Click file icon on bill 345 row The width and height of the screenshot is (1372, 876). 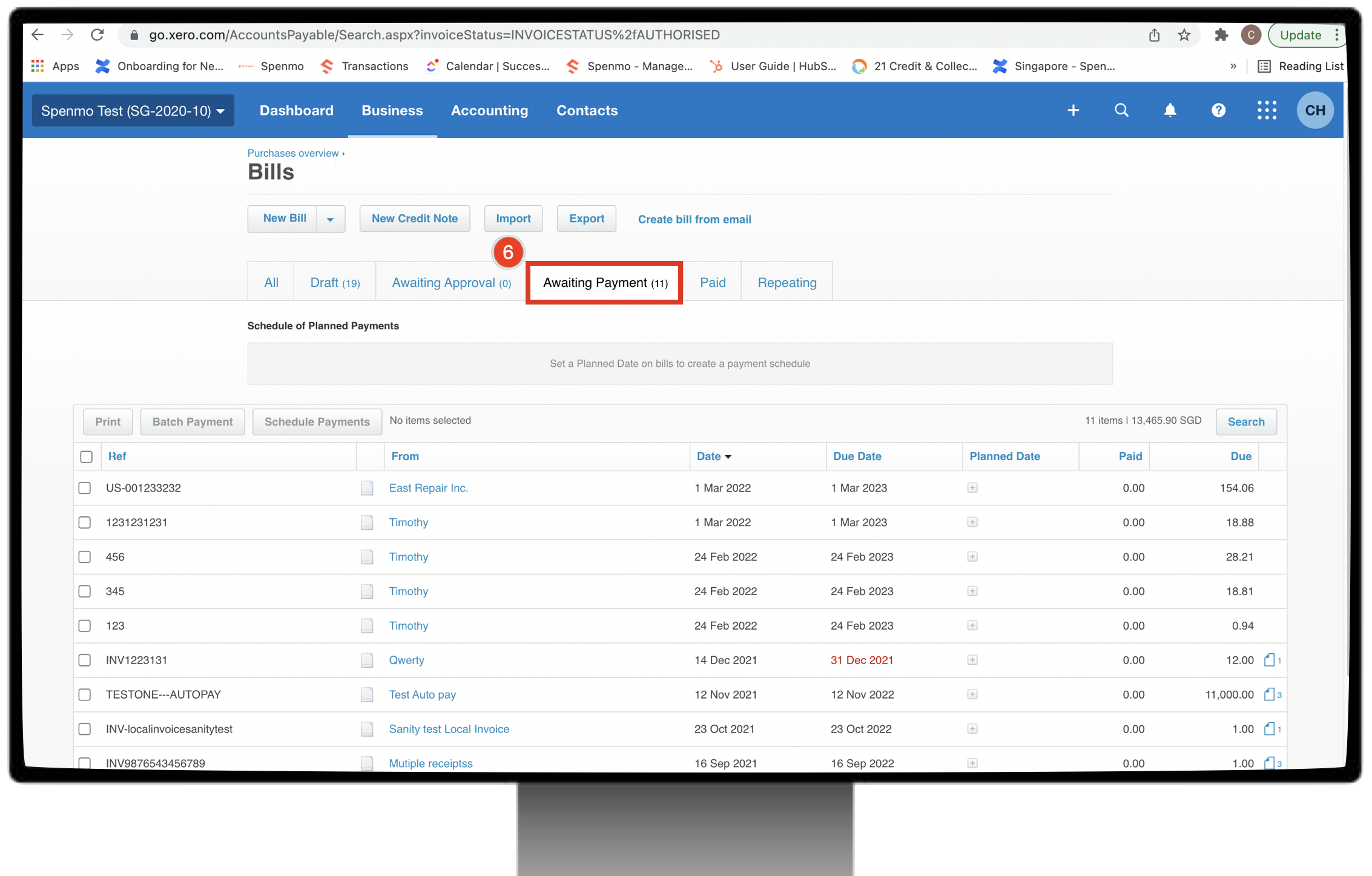[x=367, y=591]
